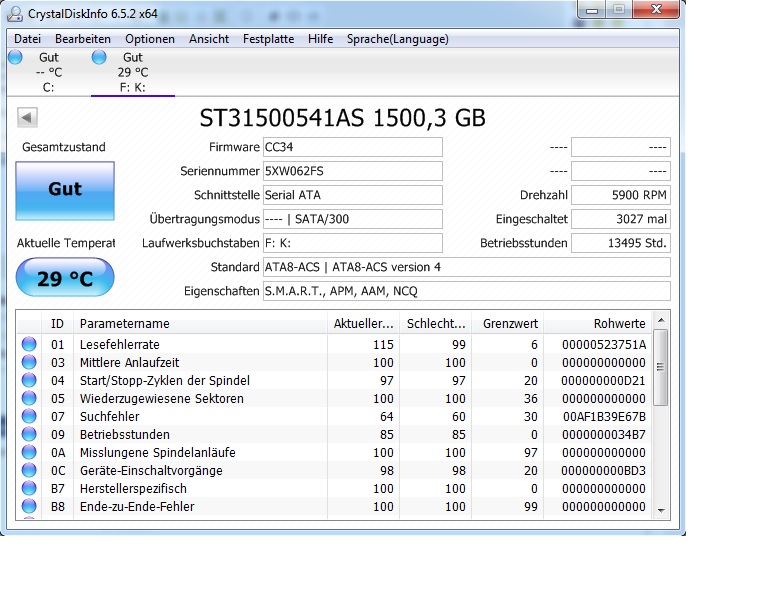
Task: Open the Ansicht menu
Action: 209,39
